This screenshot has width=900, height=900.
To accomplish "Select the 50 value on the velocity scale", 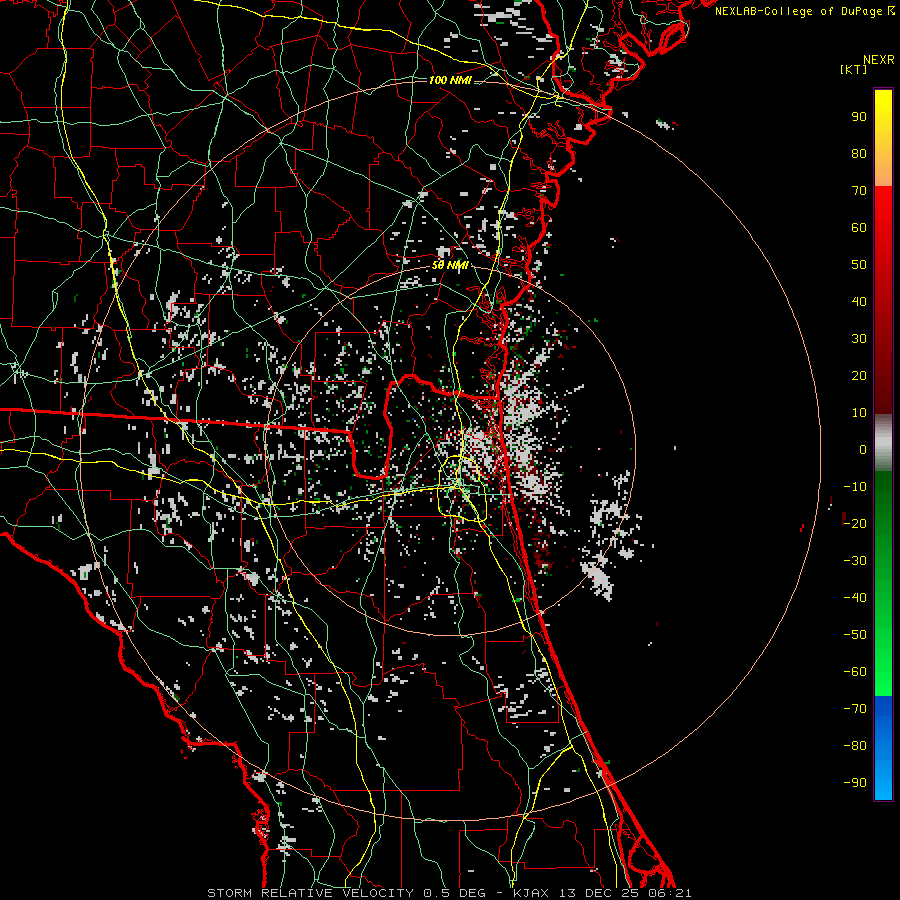I will coord(859,265).
